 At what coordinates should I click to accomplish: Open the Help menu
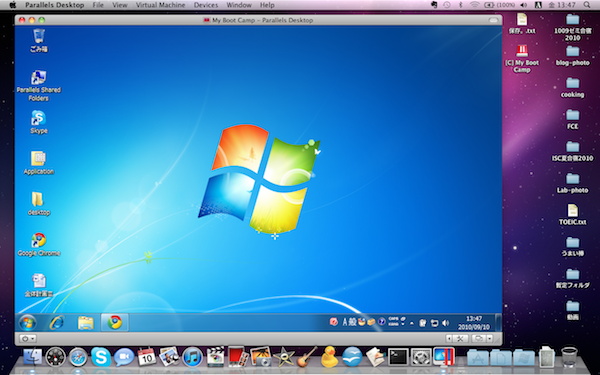point(267,5)
